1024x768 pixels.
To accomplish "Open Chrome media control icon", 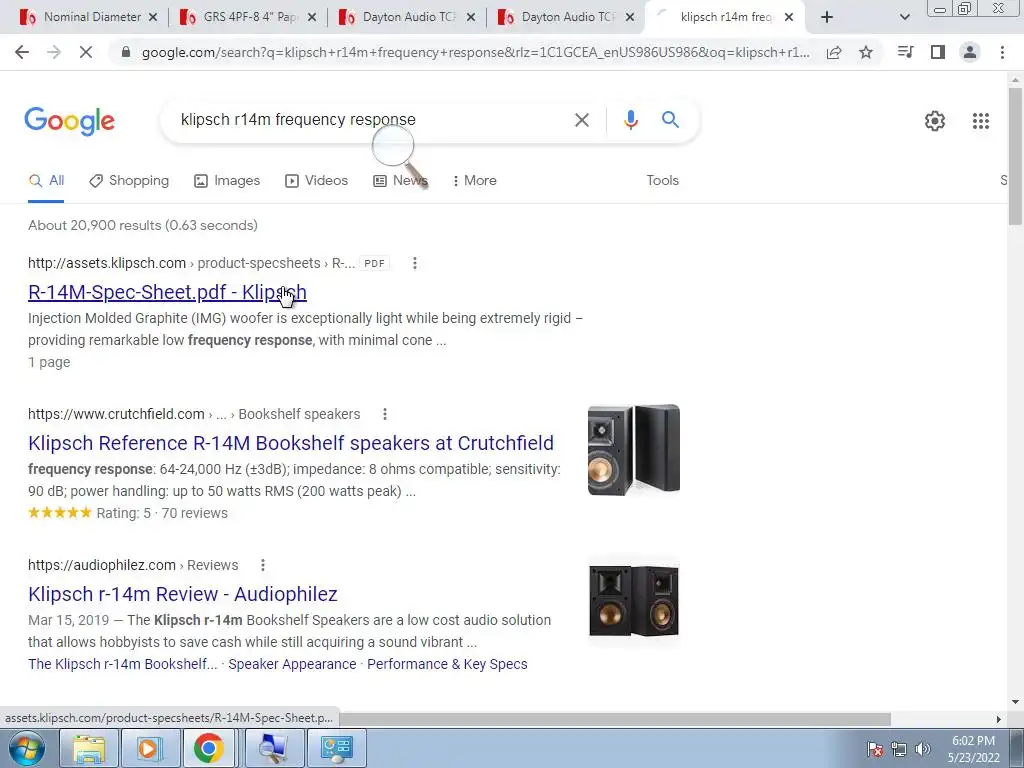I will point(905,52).
